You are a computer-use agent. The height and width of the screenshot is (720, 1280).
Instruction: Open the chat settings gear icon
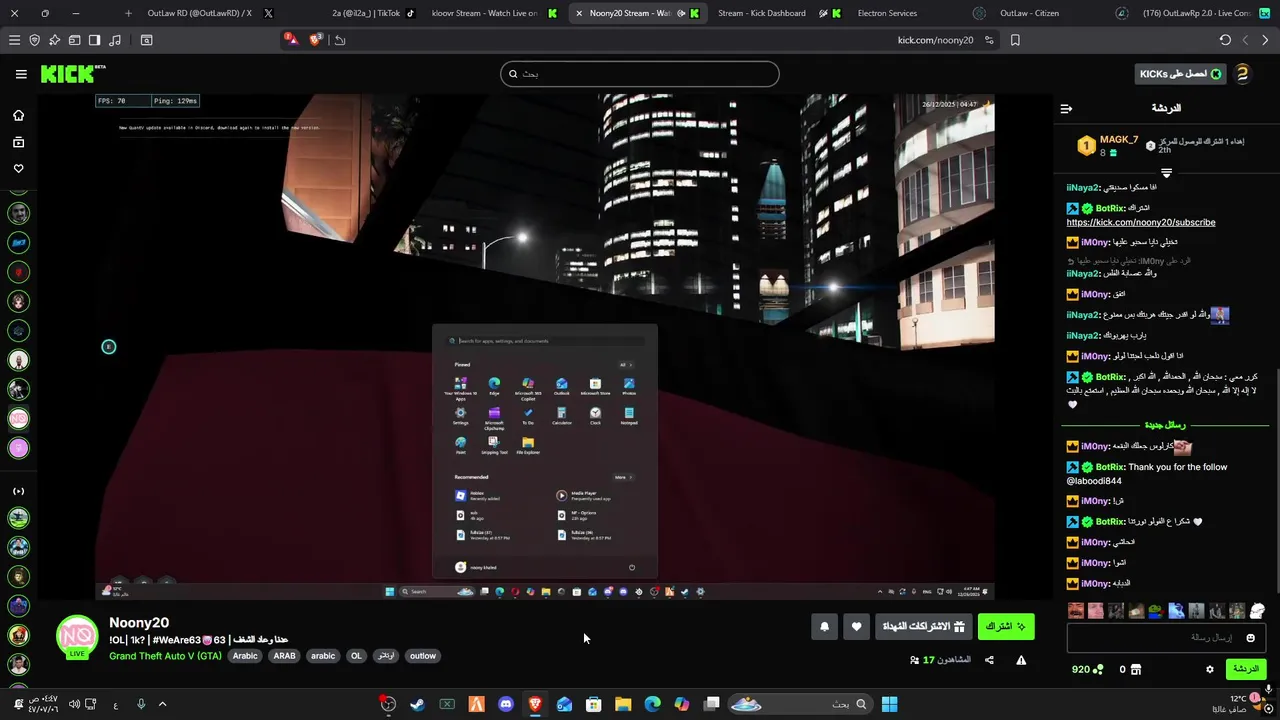(x=1209, y=669)
